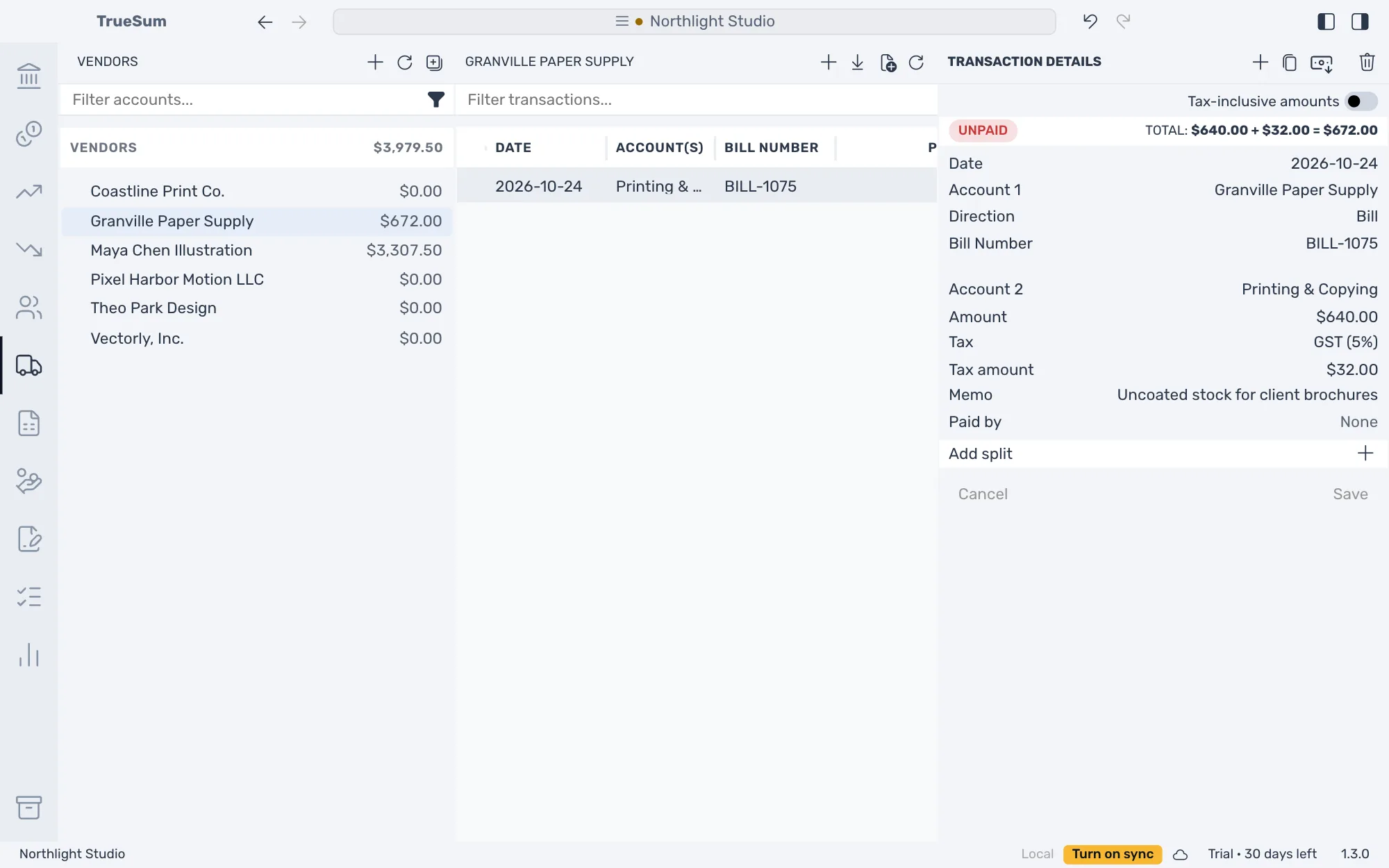The image size is (1389, 868).
Task: Enable Tax-inclusive amounts switch
Action: 1361,101
